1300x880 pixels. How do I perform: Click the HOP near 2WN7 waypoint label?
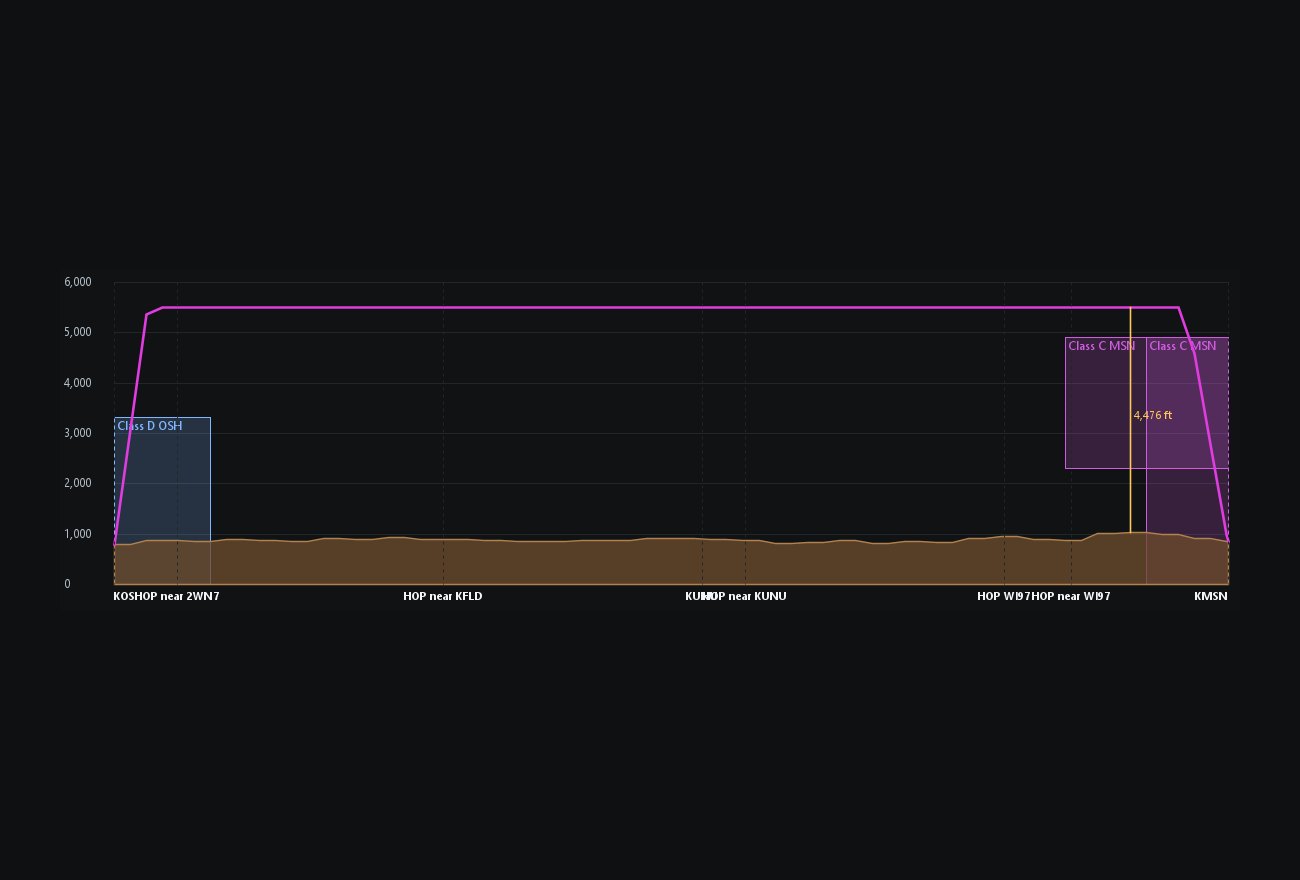pos(177,596)
